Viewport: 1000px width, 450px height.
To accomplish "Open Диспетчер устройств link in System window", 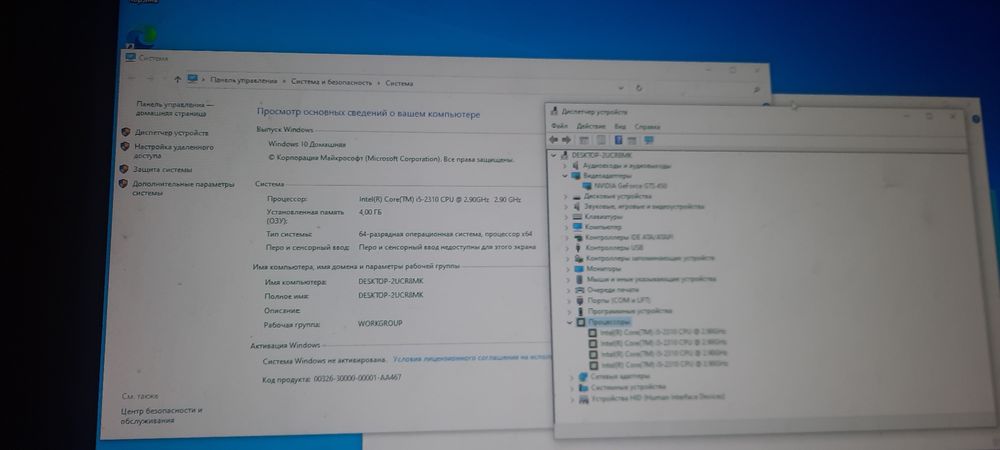I will (171, 133).
